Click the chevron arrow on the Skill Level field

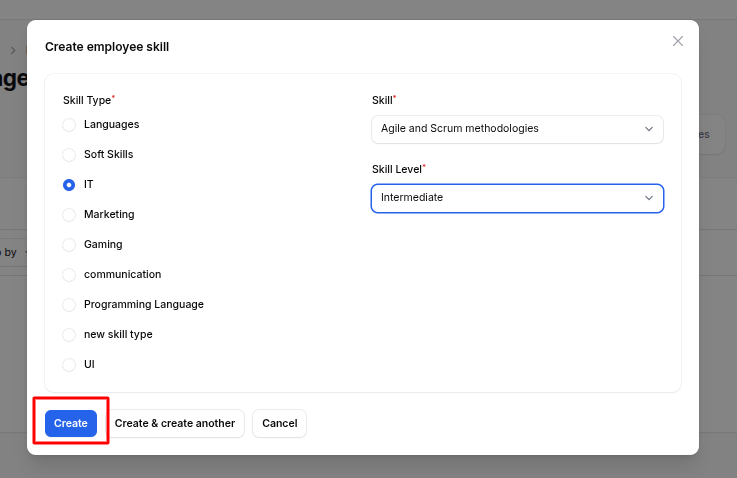[649, 198]
